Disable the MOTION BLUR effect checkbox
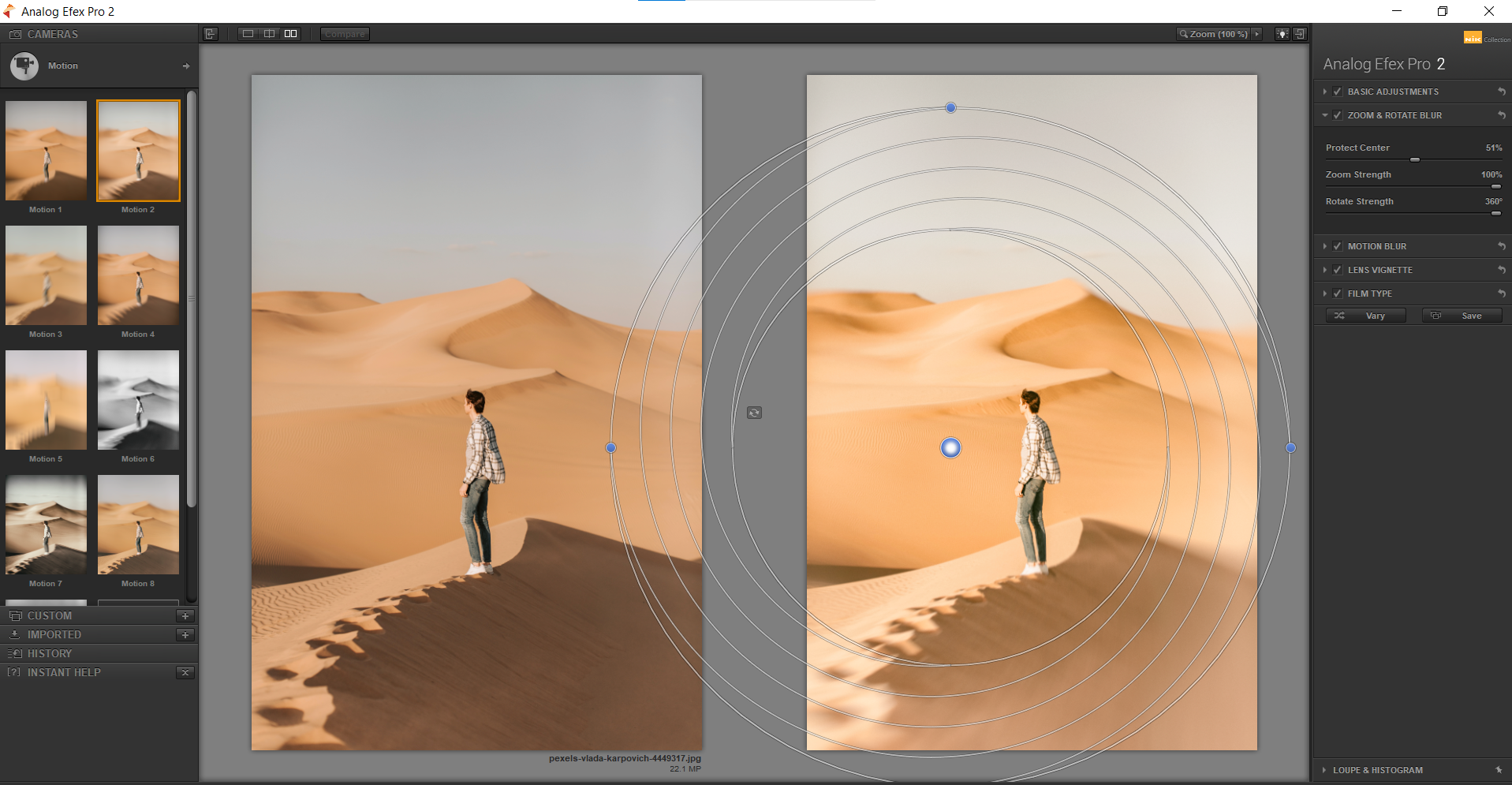The image size is (1512, 785). coord(1337,246)
